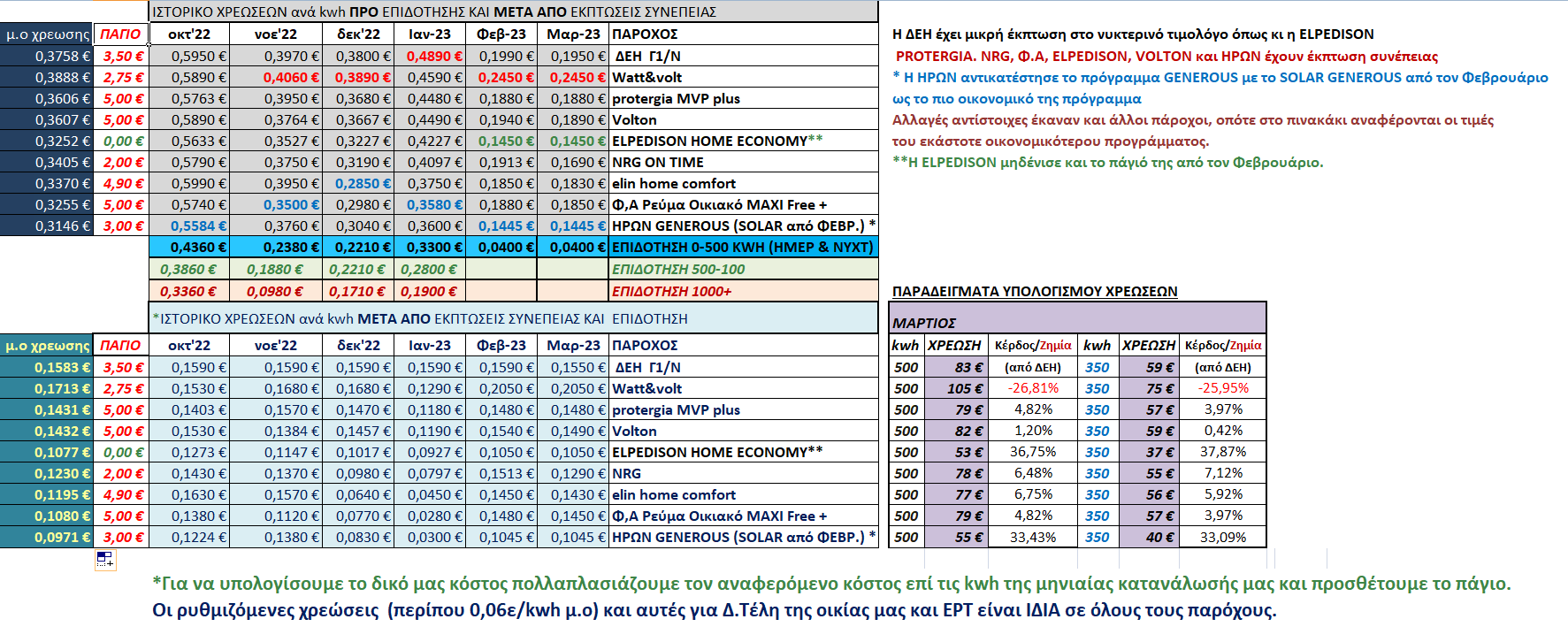This screenshot has width=1568, height=642.
Task: Select the green subsidy value 0,2800 €
Action: tap(430, 269)
